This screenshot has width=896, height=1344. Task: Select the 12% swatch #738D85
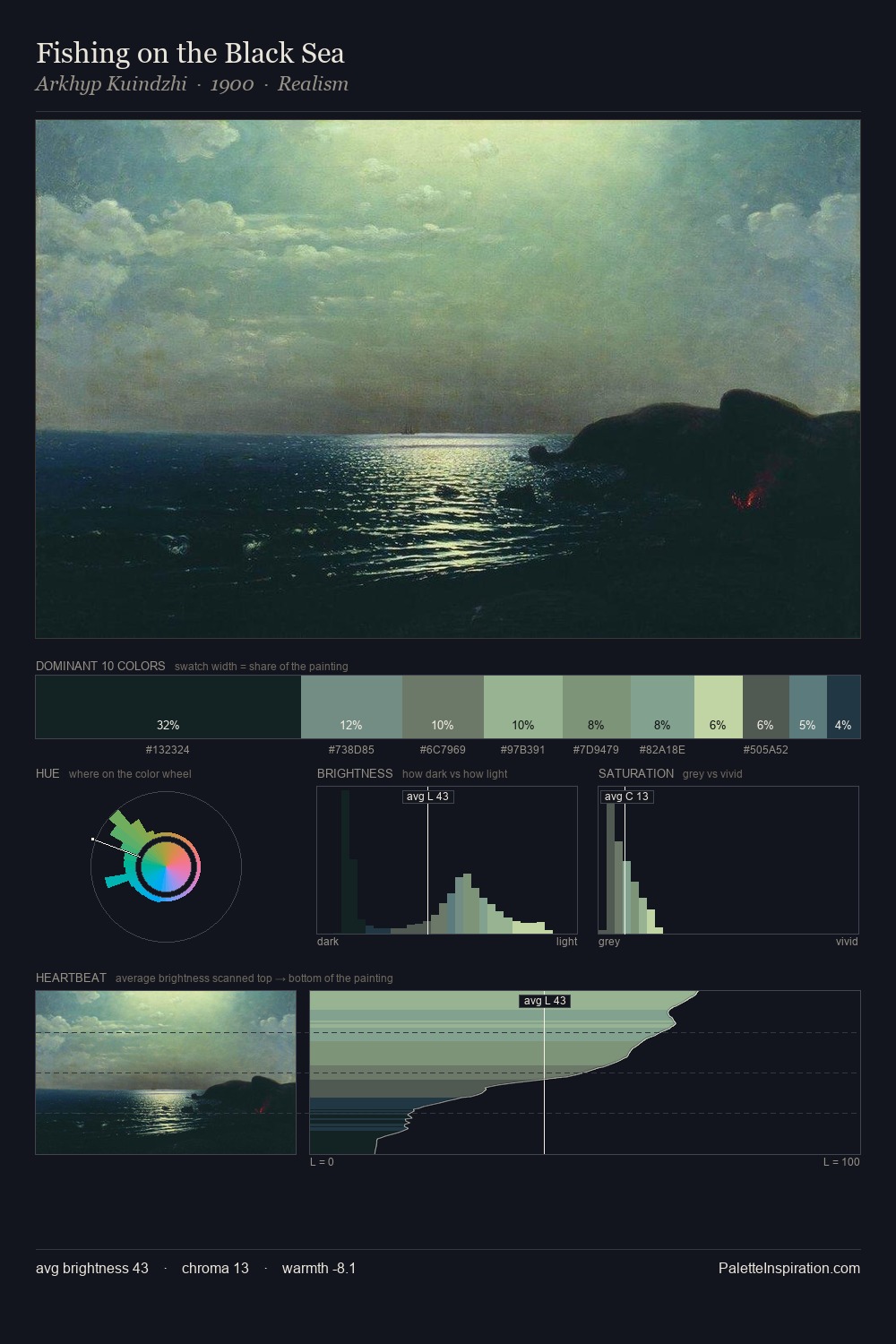pos(351,707)
